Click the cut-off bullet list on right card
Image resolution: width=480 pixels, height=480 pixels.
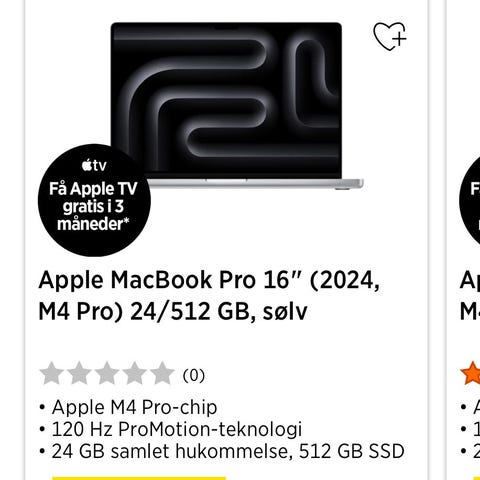tap(470, 429)
